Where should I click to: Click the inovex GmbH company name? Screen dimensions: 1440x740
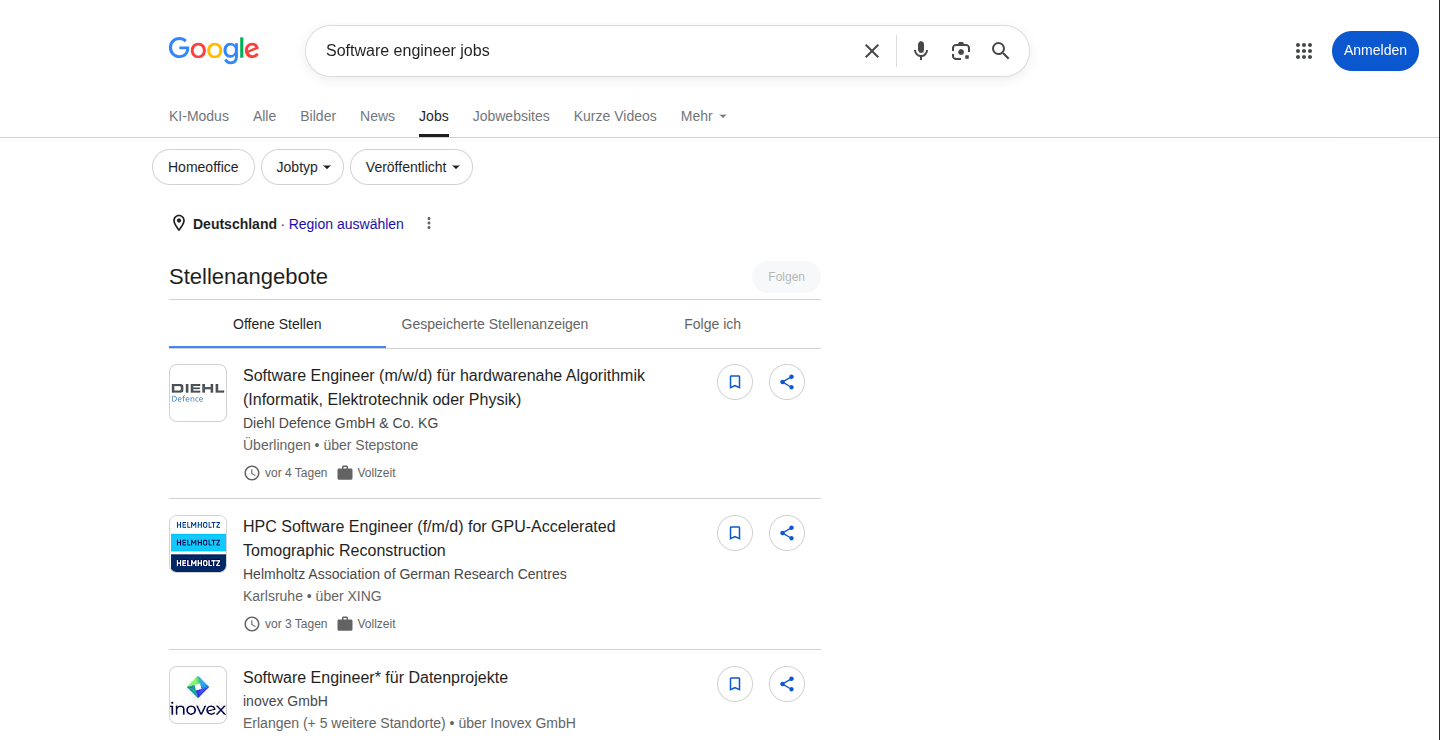(x=285, y=701)
